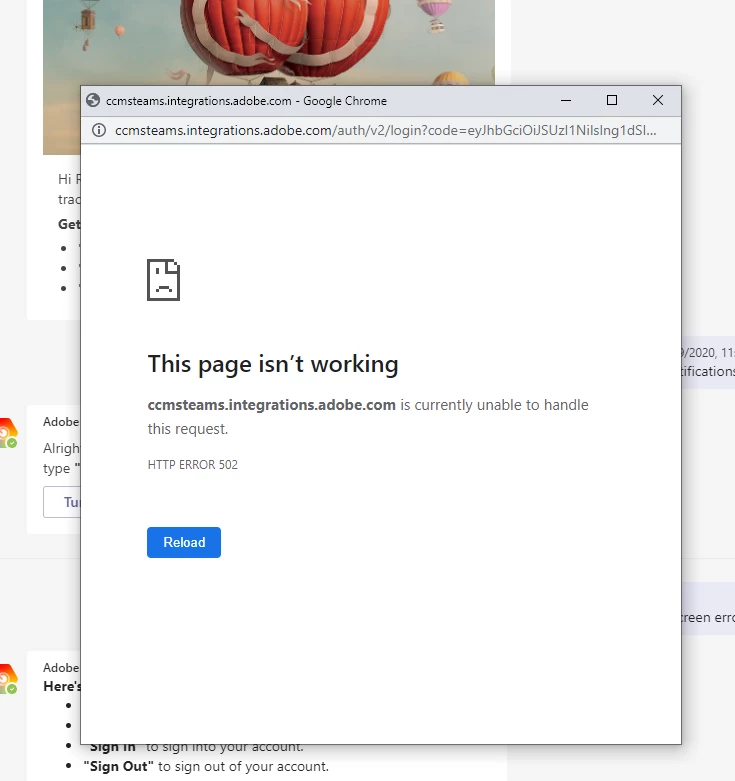Image resolution: width=735 pixels, height=781 pixels.
Task: Click "Sign Out" text in Teams message
Action: pos(119,766)
